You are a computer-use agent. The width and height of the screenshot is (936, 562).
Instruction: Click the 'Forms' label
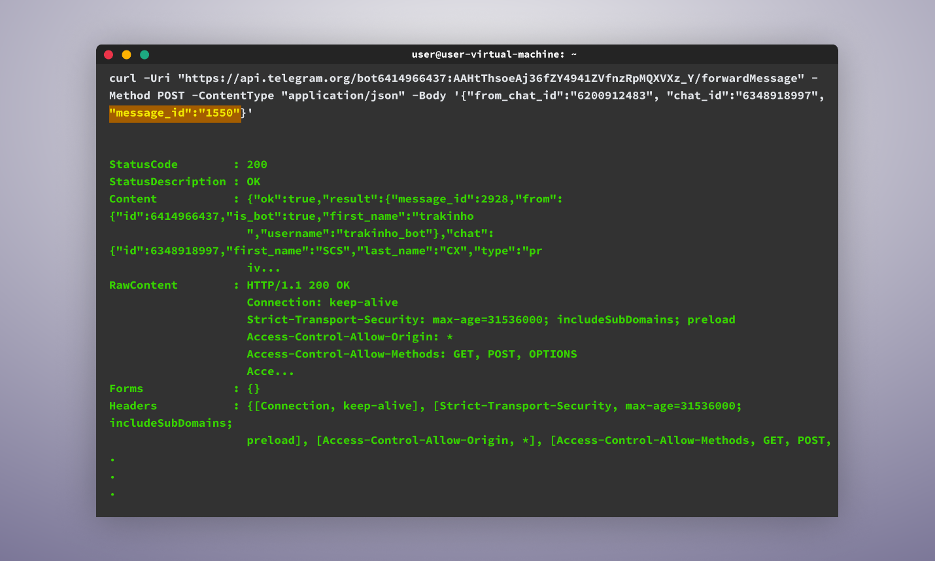[126, 389]
